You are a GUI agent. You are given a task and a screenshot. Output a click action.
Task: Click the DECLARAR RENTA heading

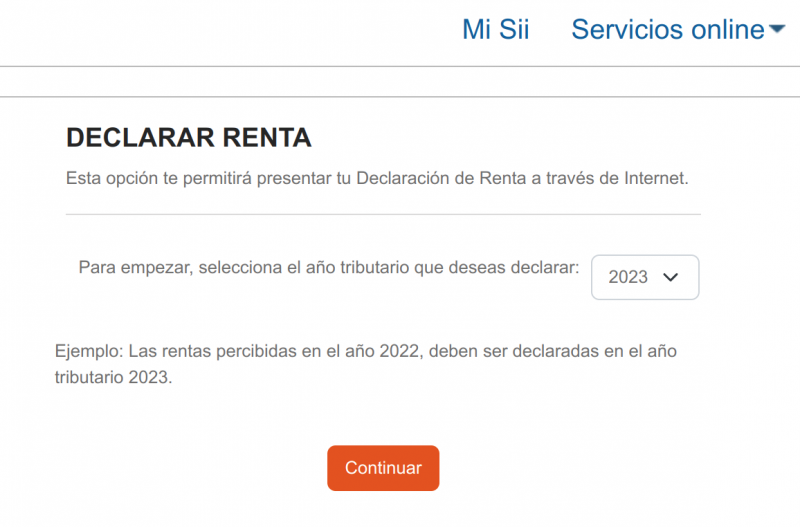pos(189,138)
